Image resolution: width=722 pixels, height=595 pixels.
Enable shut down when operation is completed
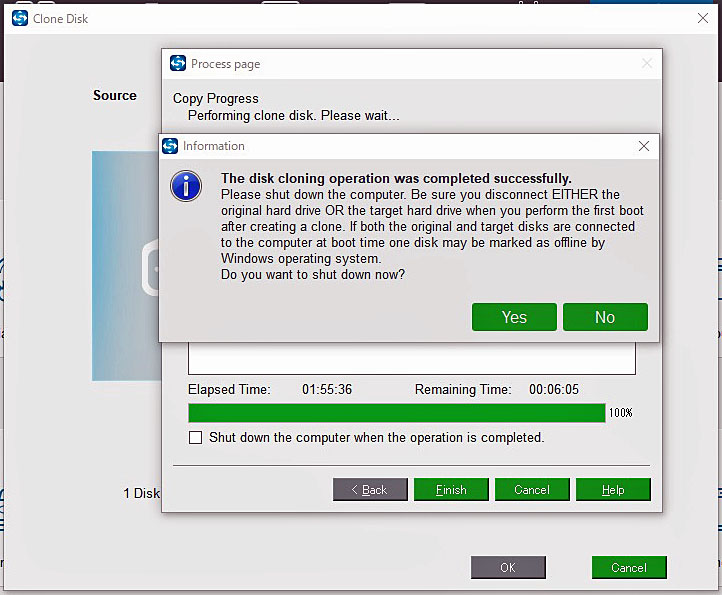point(195,438)
